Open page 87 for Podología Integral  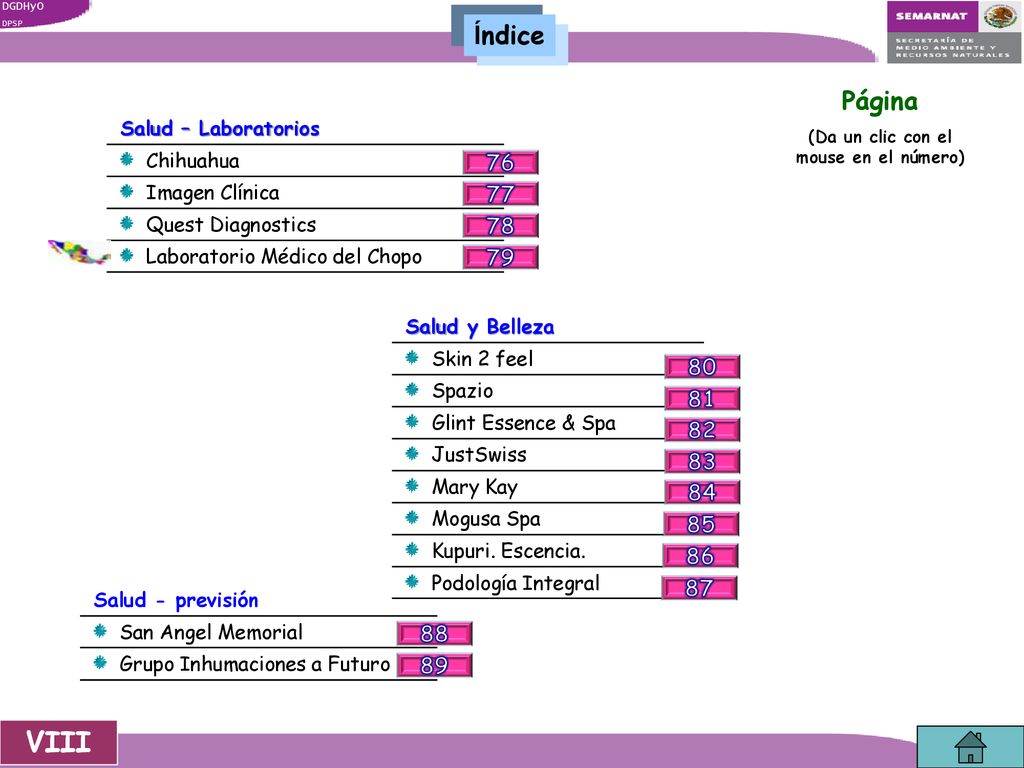click(x=699, y=588)
